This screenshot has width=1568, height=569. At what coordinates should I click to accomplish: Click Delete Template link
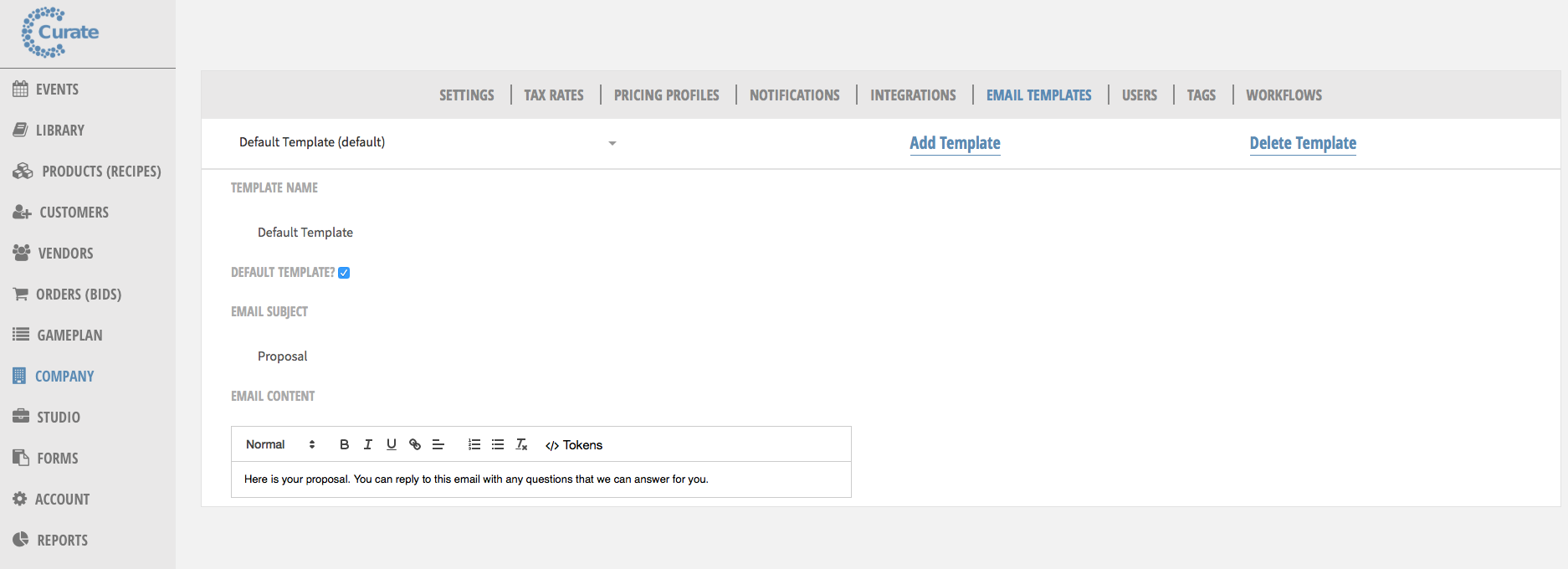point(1303,143)
